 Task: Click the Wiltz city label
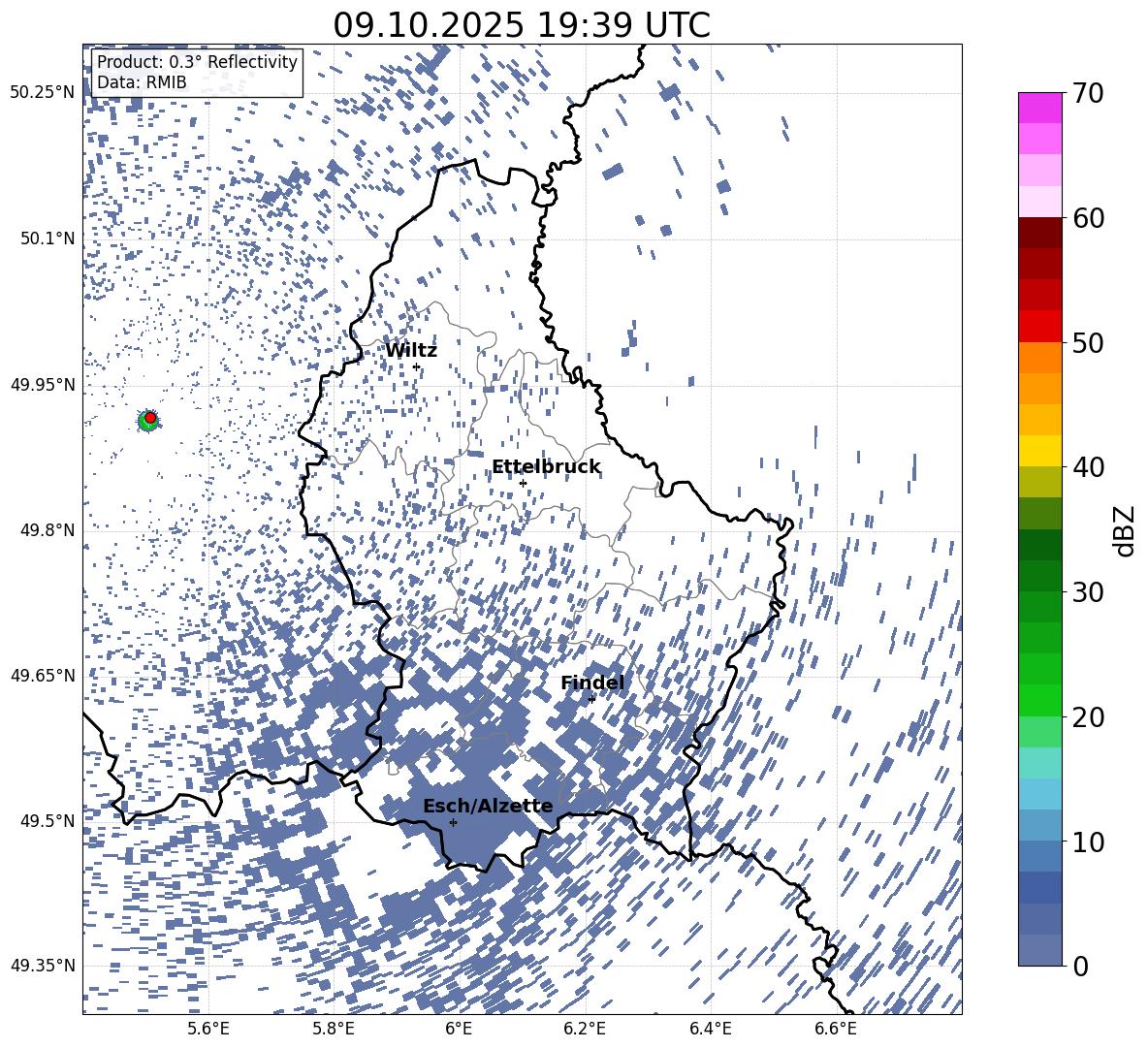click(x=411, y=351)
